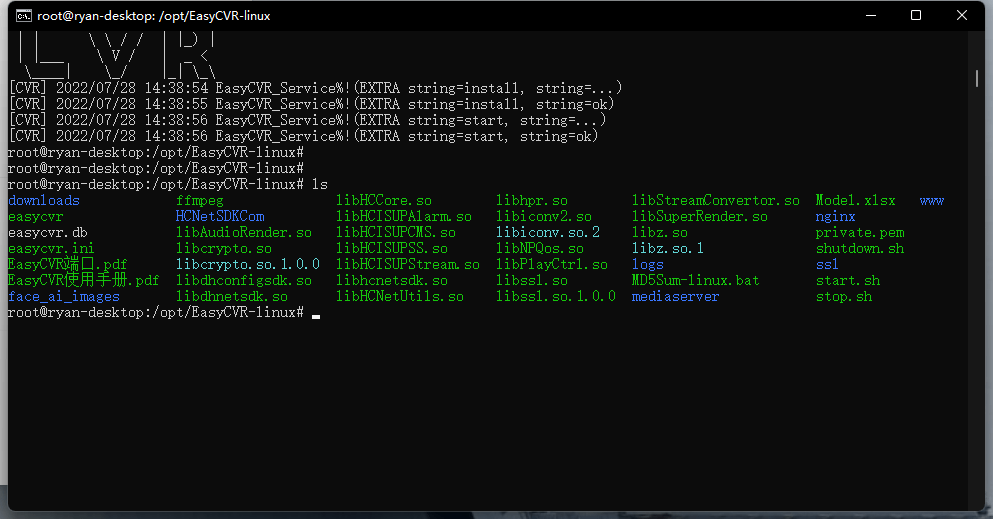This screenshot has height=519, width=993.
Task: Click the prompt line containing the 'ls' command
Action: [168, 184]
